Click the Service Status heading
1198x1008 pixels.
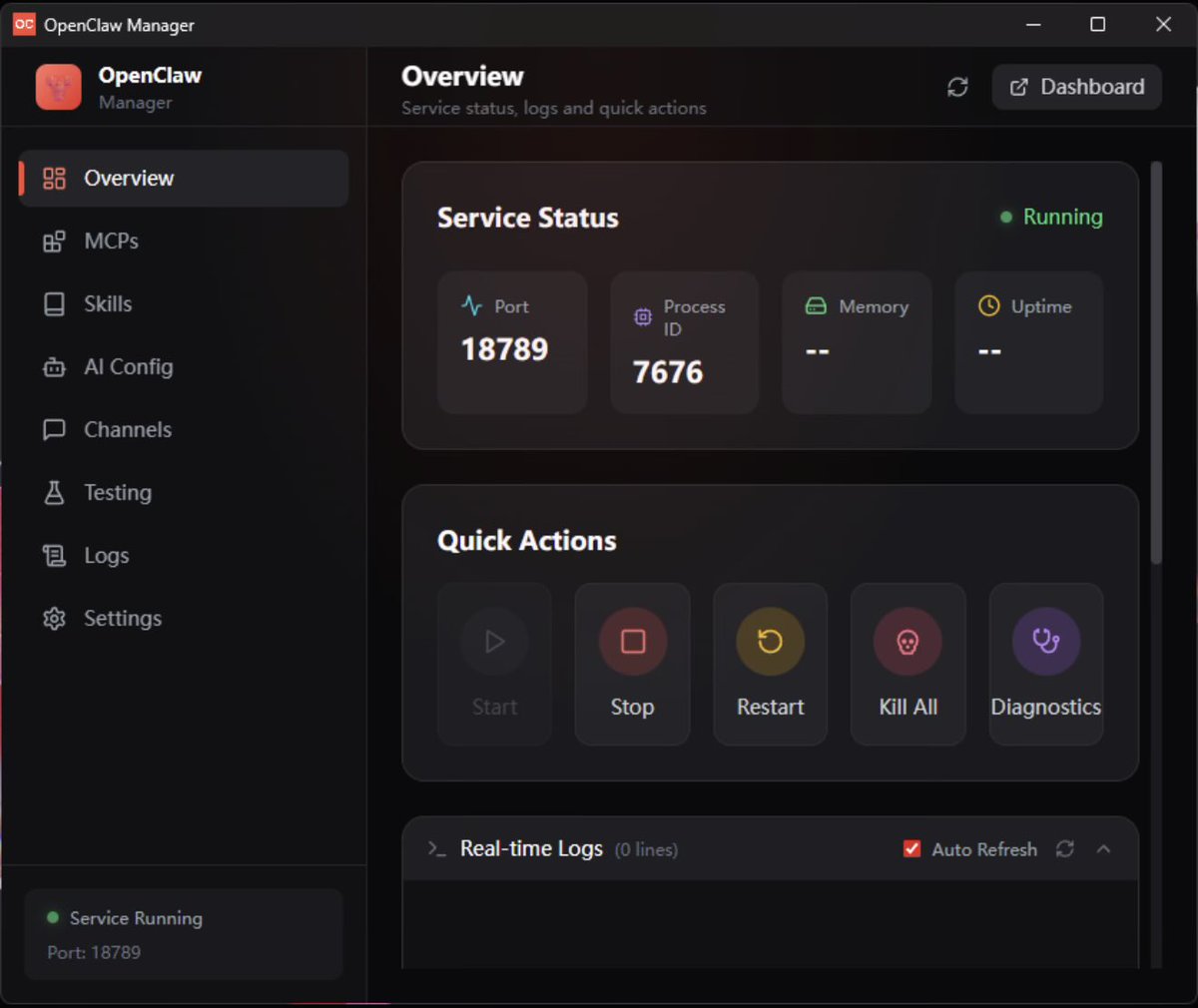click(528, 218)
